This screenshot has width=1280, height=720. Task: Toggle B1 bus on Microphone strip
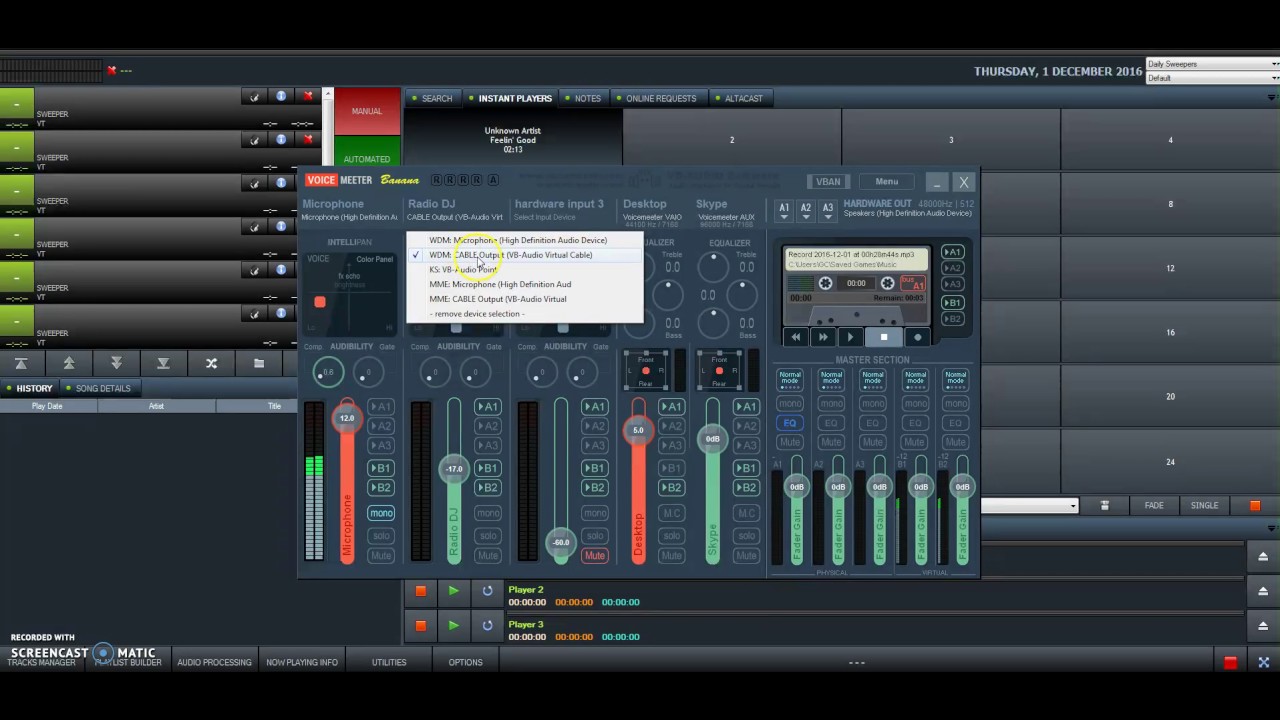380,468
